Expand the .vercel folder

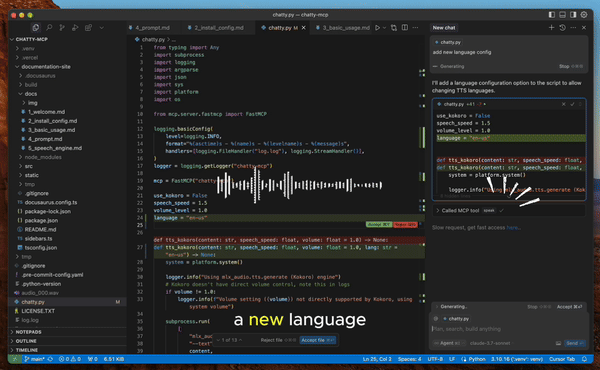67,57
